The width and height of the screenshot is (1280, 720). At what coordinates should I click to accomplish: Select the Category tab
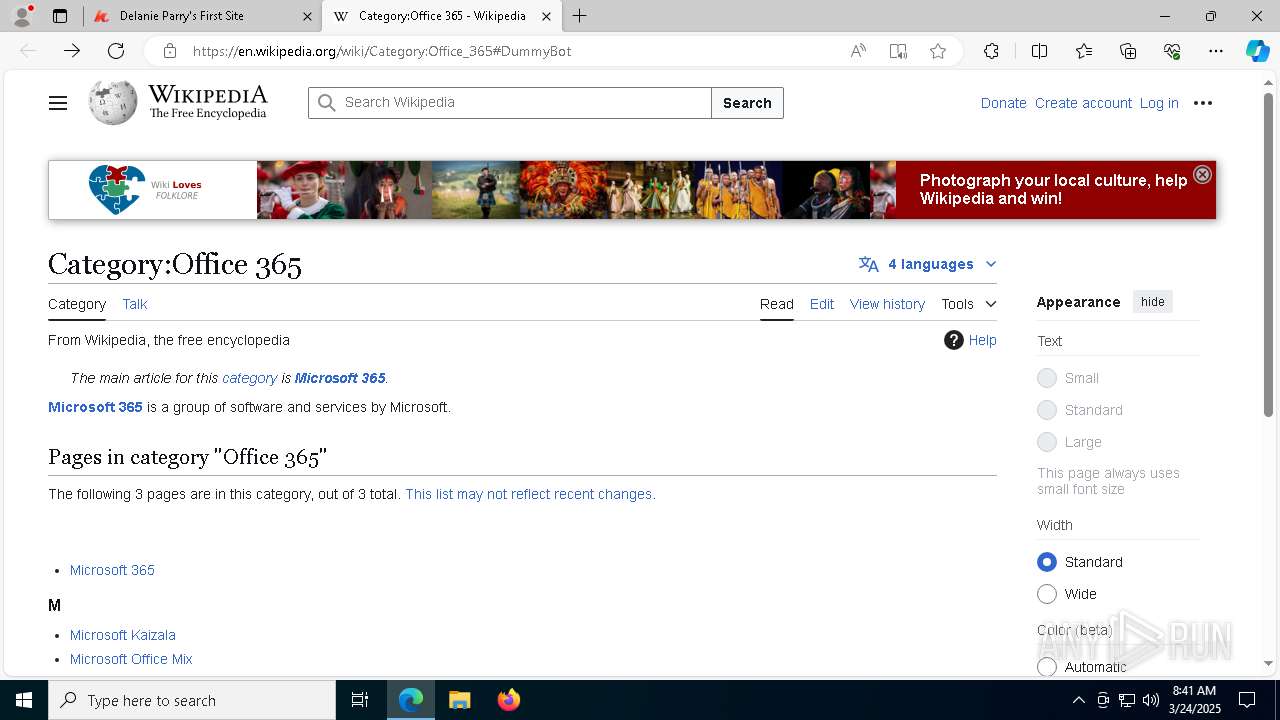click(77, 304)
